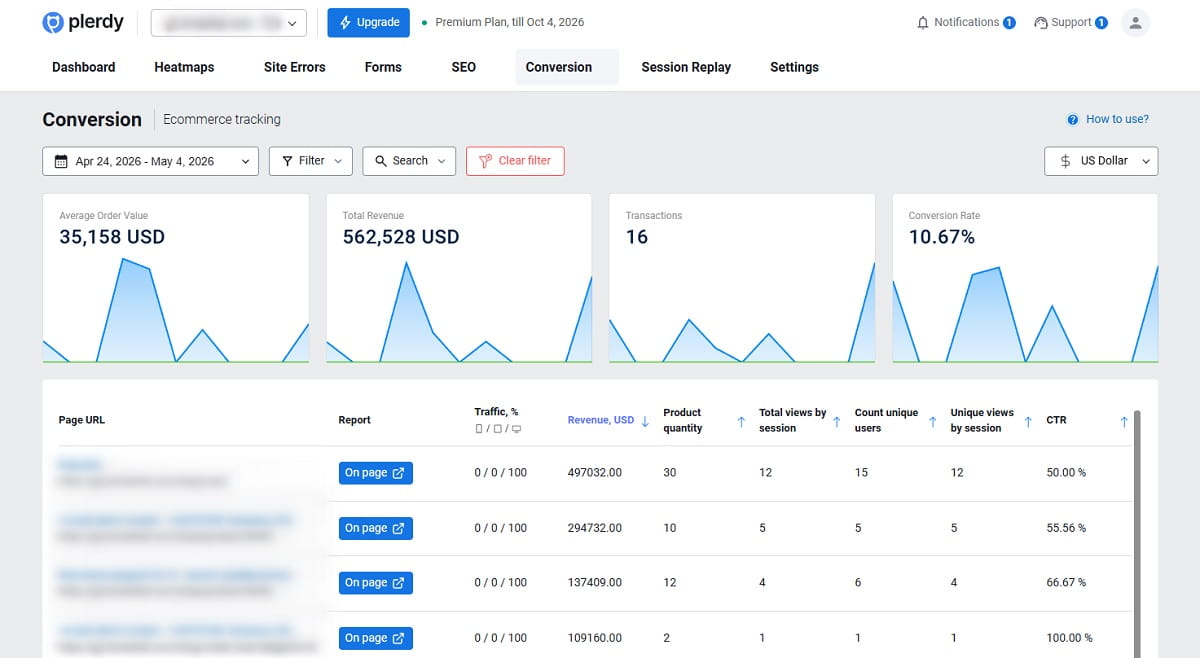Open the blurred URL link in 497032.00 row

point(82,465)
